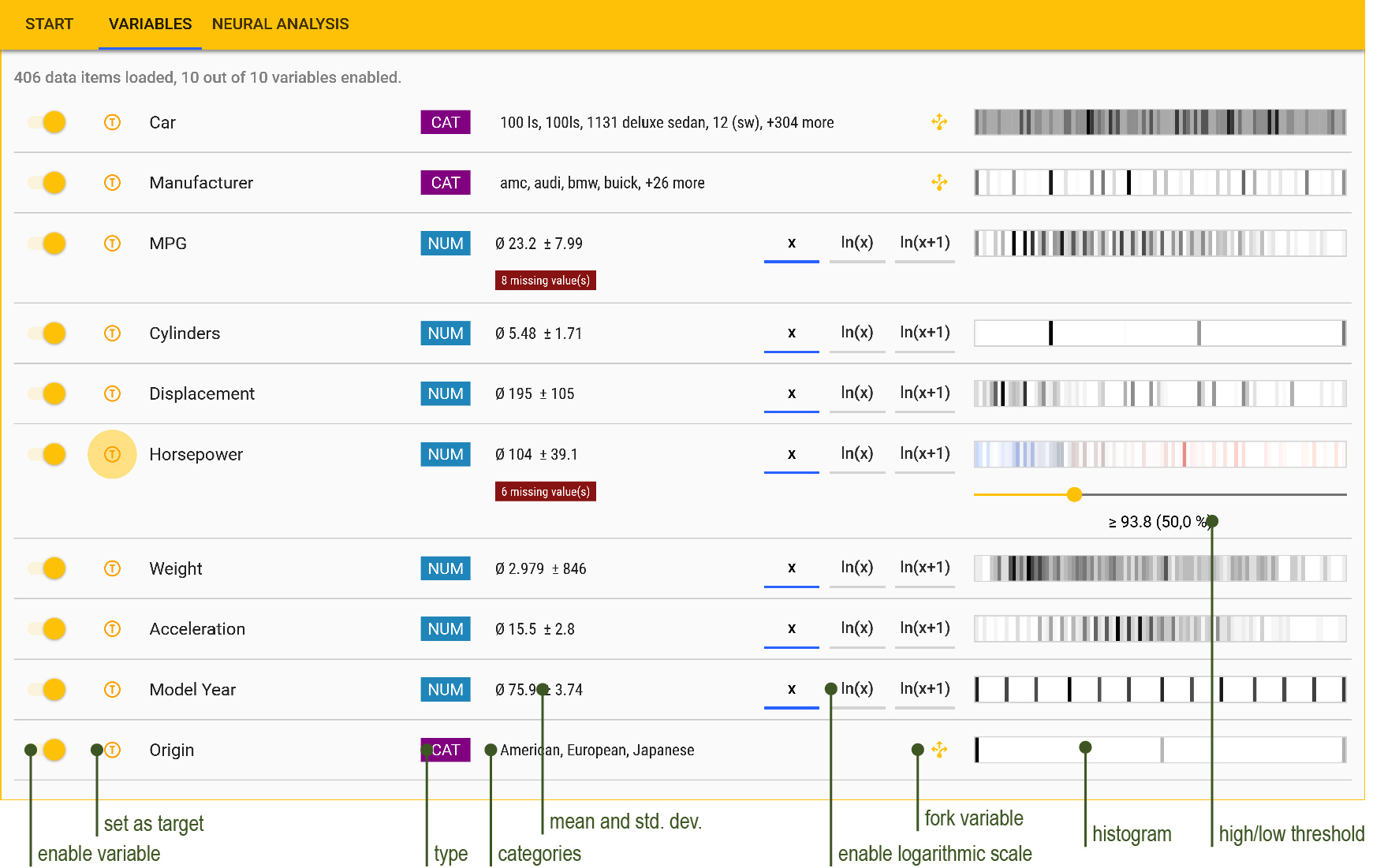Toggle the Weight variable switch
1384x868 pixels.
[x=47, y=568]
